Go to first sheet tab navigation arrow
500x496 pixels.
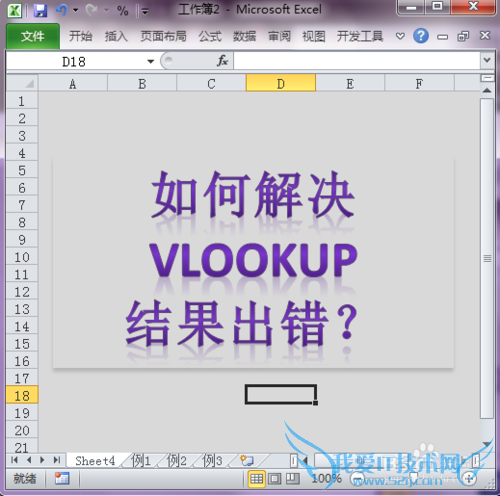click(x=14, y=460)
